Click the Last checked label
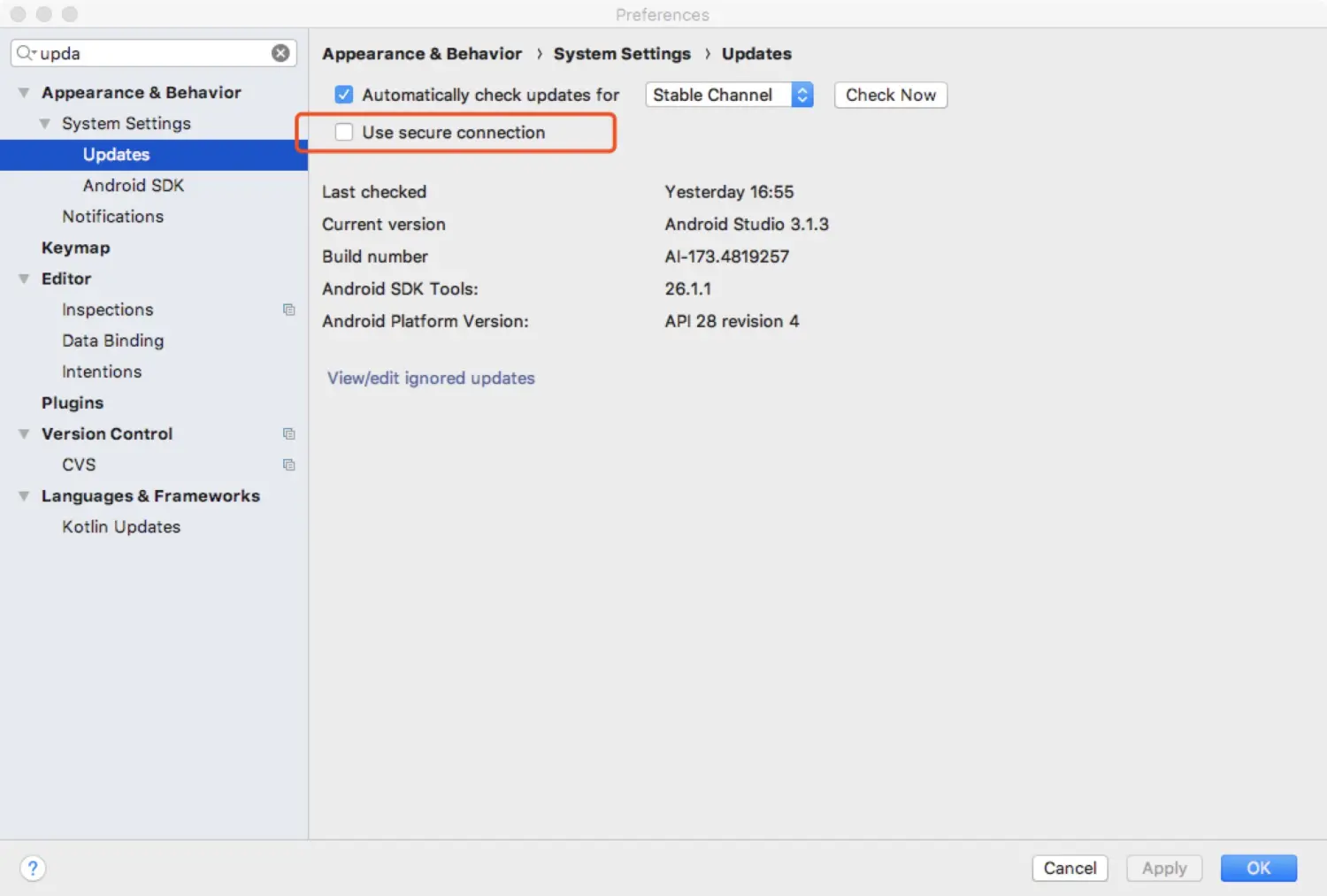Screen dimensions: 1327x896 coord(374,192)
